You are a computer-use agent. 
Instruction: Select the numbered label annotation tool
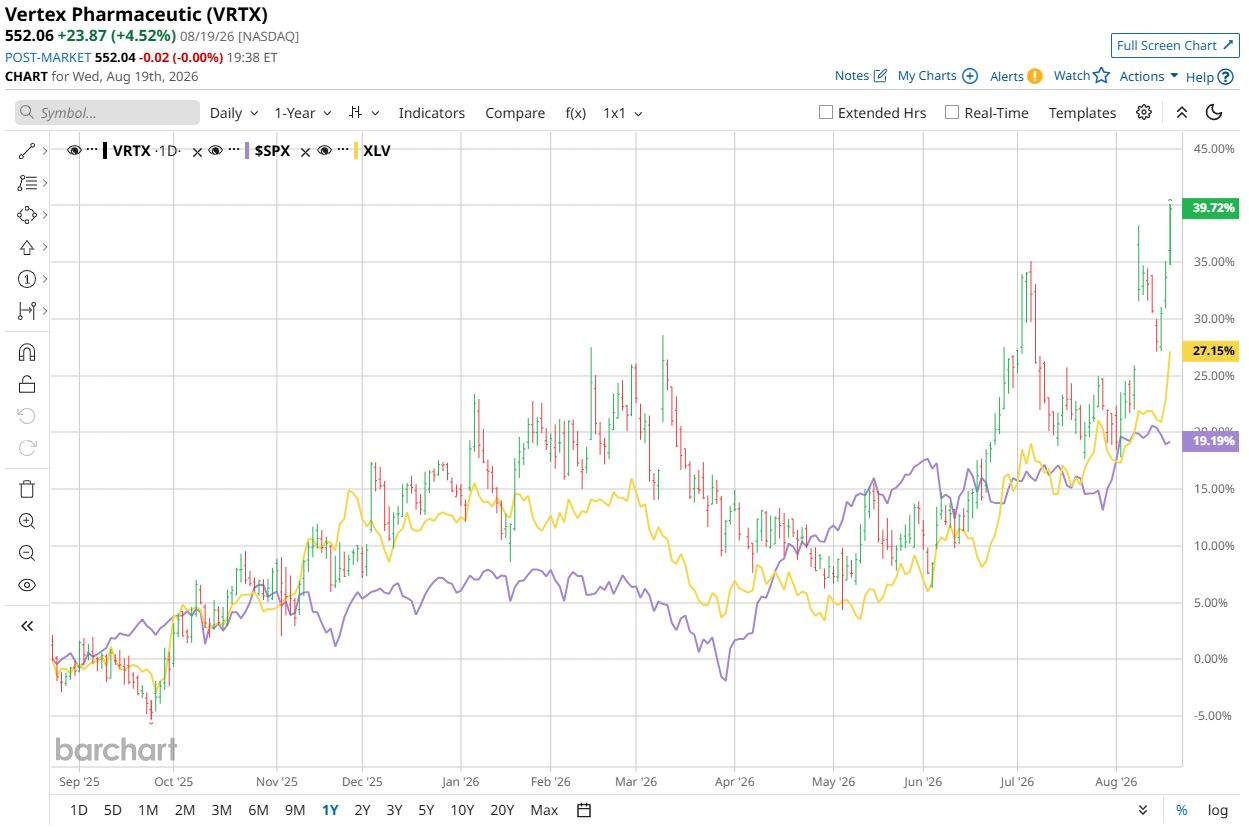[x=27, y=279]
